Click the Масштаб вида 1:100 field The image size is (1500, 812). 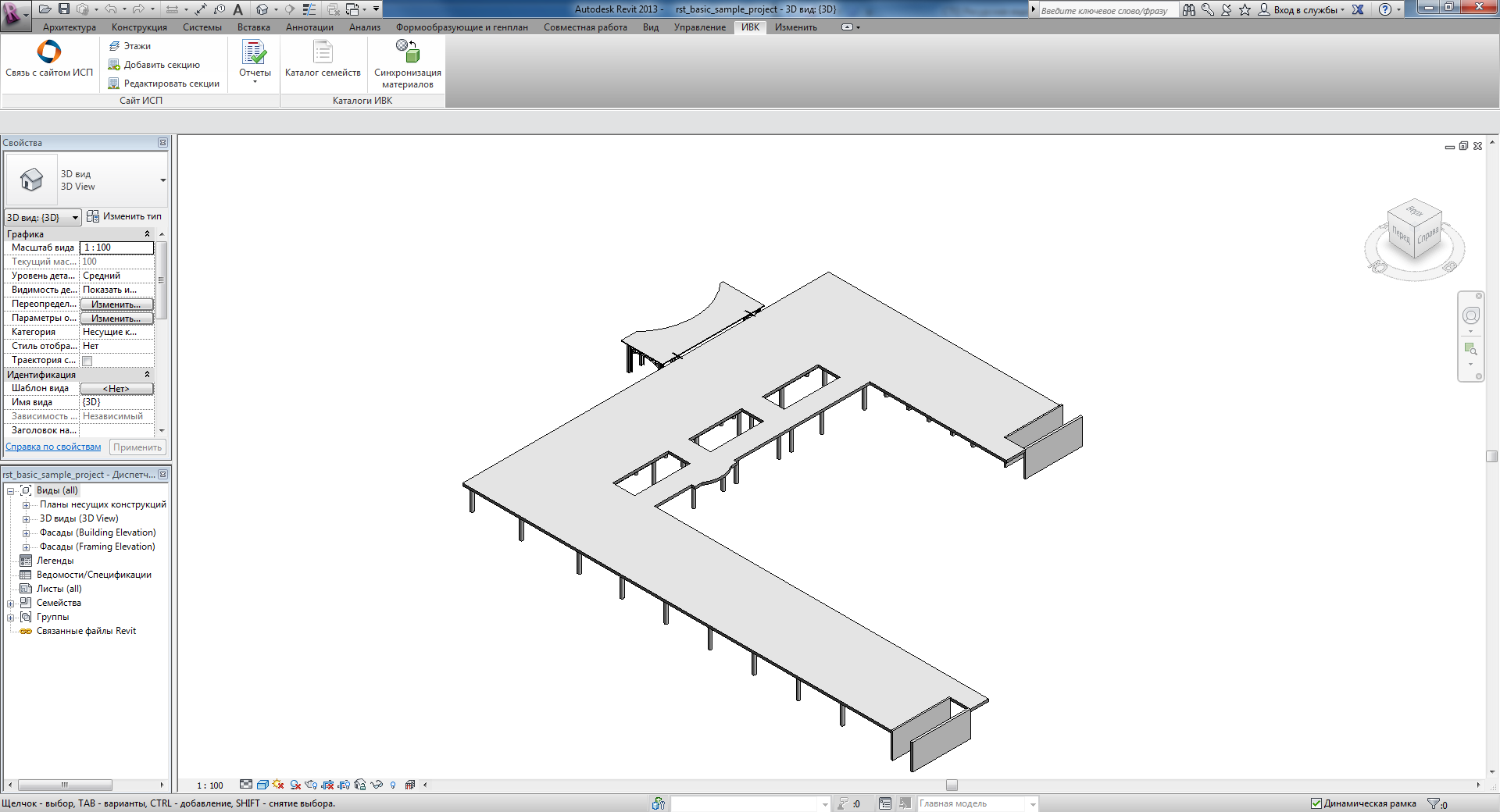point(116,248)
